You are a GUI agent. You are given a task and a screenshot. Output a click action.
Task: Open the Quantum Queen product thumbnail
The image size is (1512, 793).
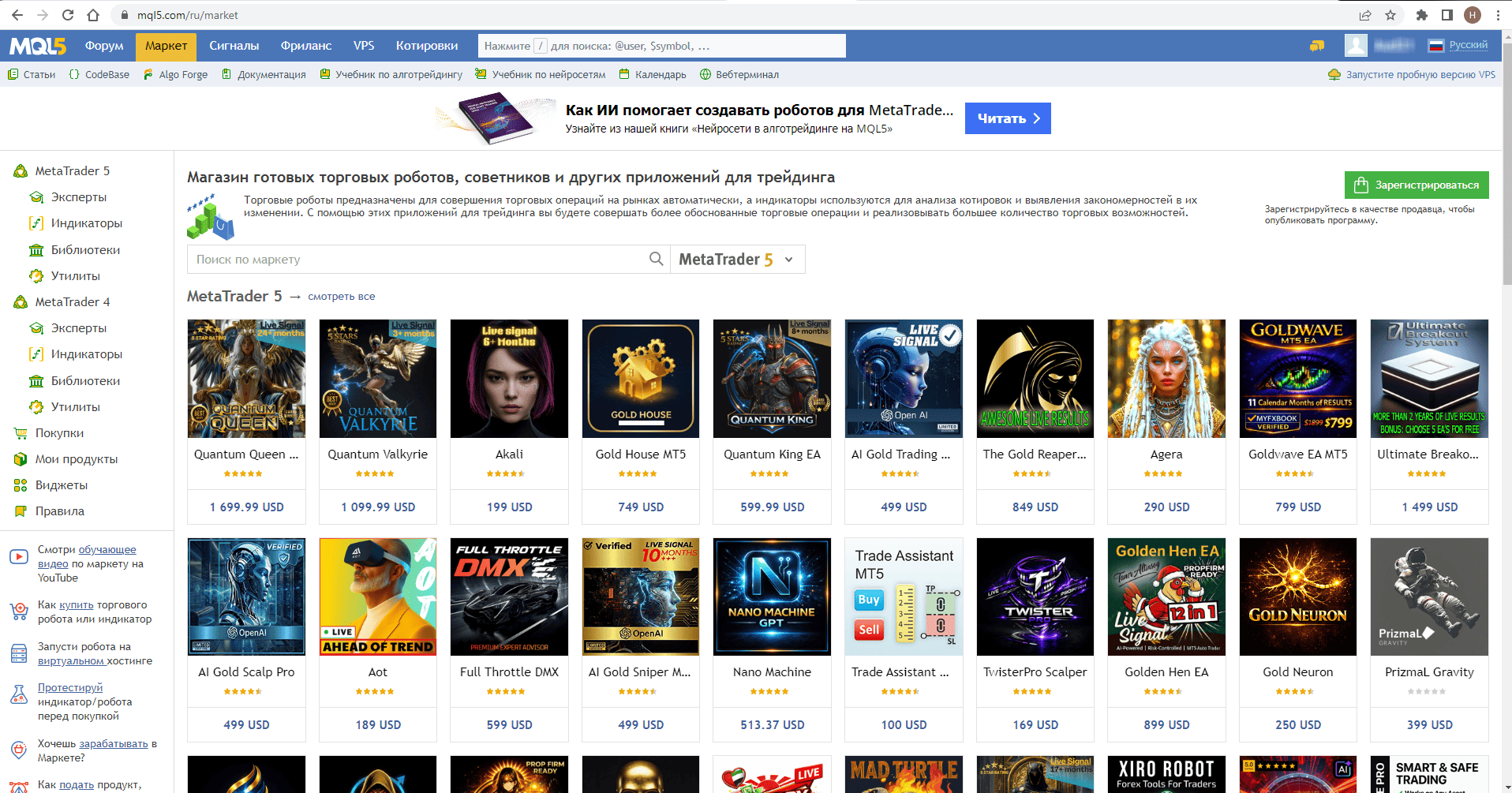tap(246, 379)
